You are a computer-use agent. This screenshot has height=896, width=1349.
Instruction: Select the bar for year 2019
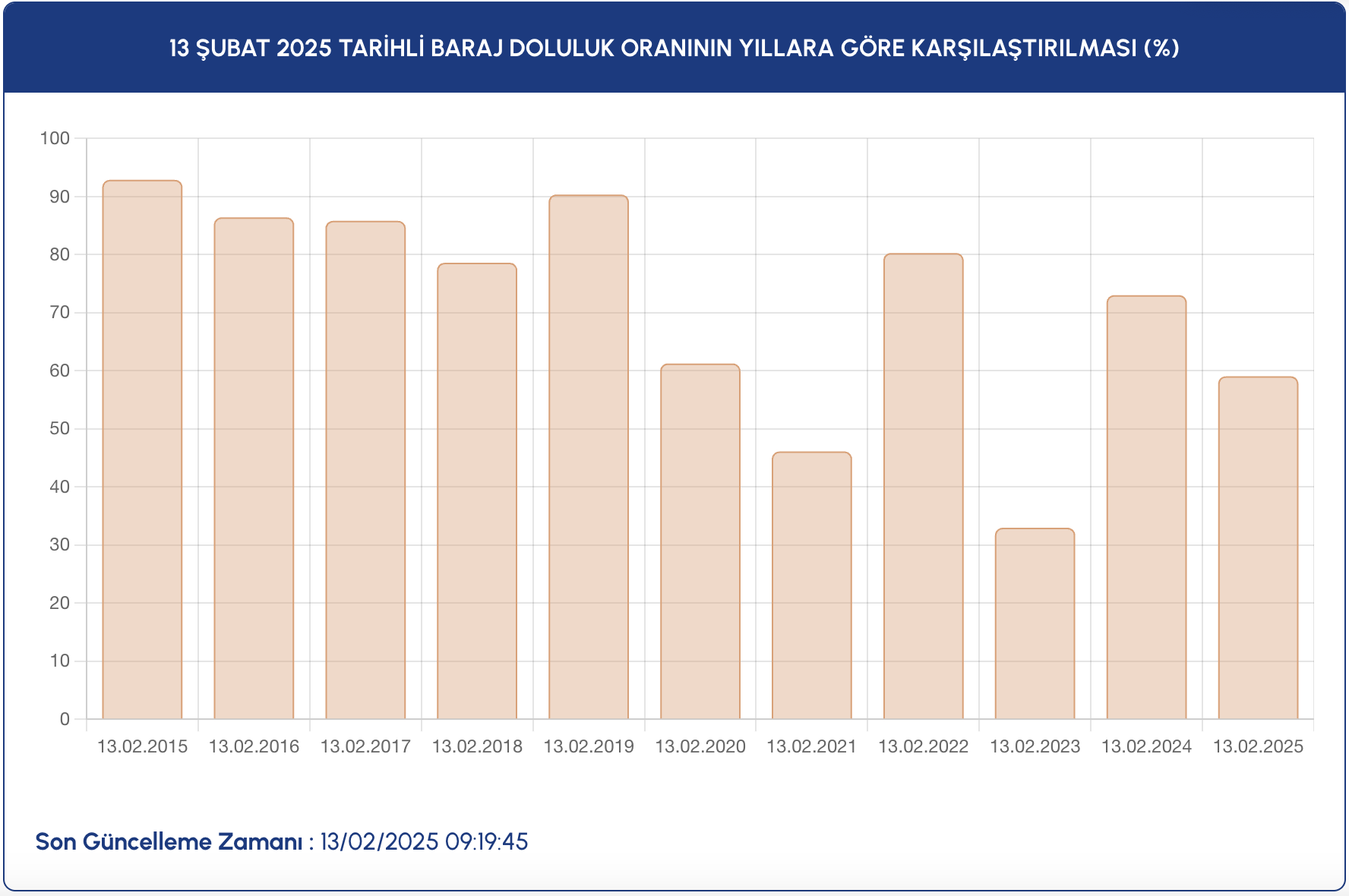tap(589, 457)
